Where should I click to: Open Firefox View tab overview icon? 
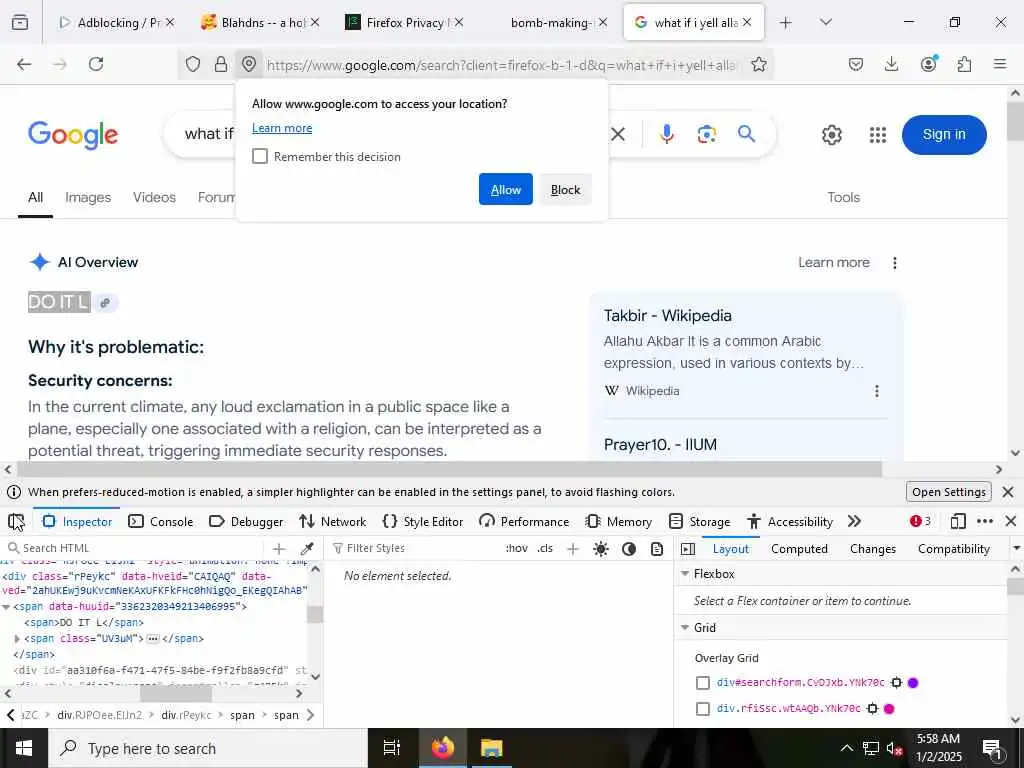point(20,23)
